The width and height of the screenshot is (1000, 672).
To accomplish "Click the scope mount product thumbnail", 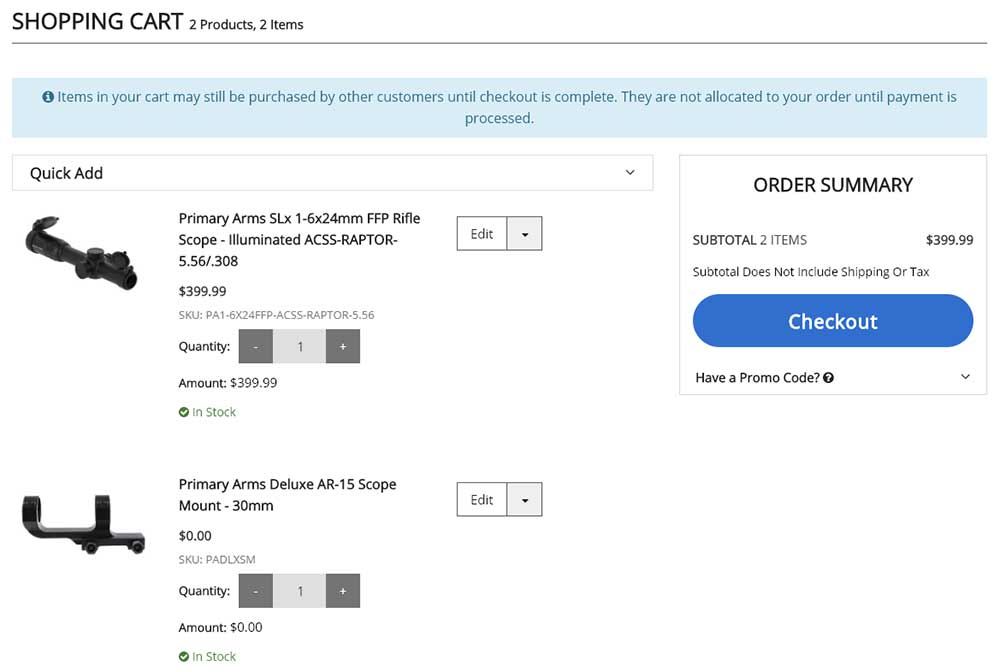I will click(x=84, y=523).
